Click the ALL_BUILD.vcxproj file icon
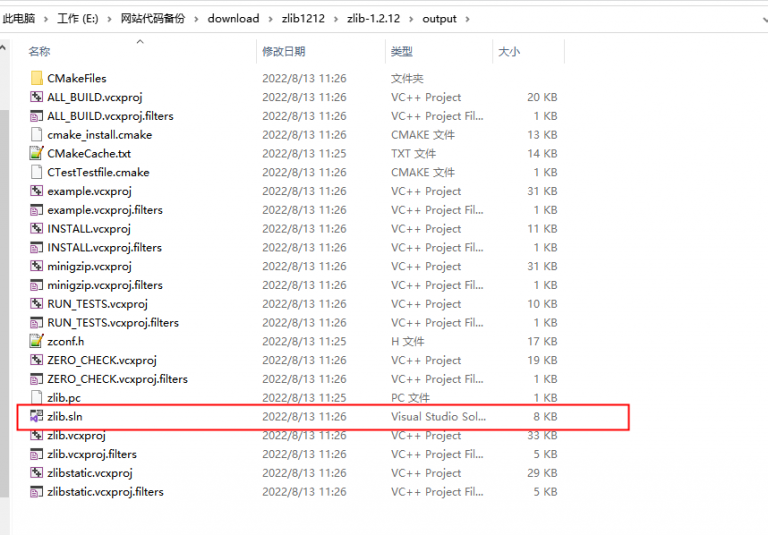The width and height of the screenshot is (768, 535). [37, 97]
